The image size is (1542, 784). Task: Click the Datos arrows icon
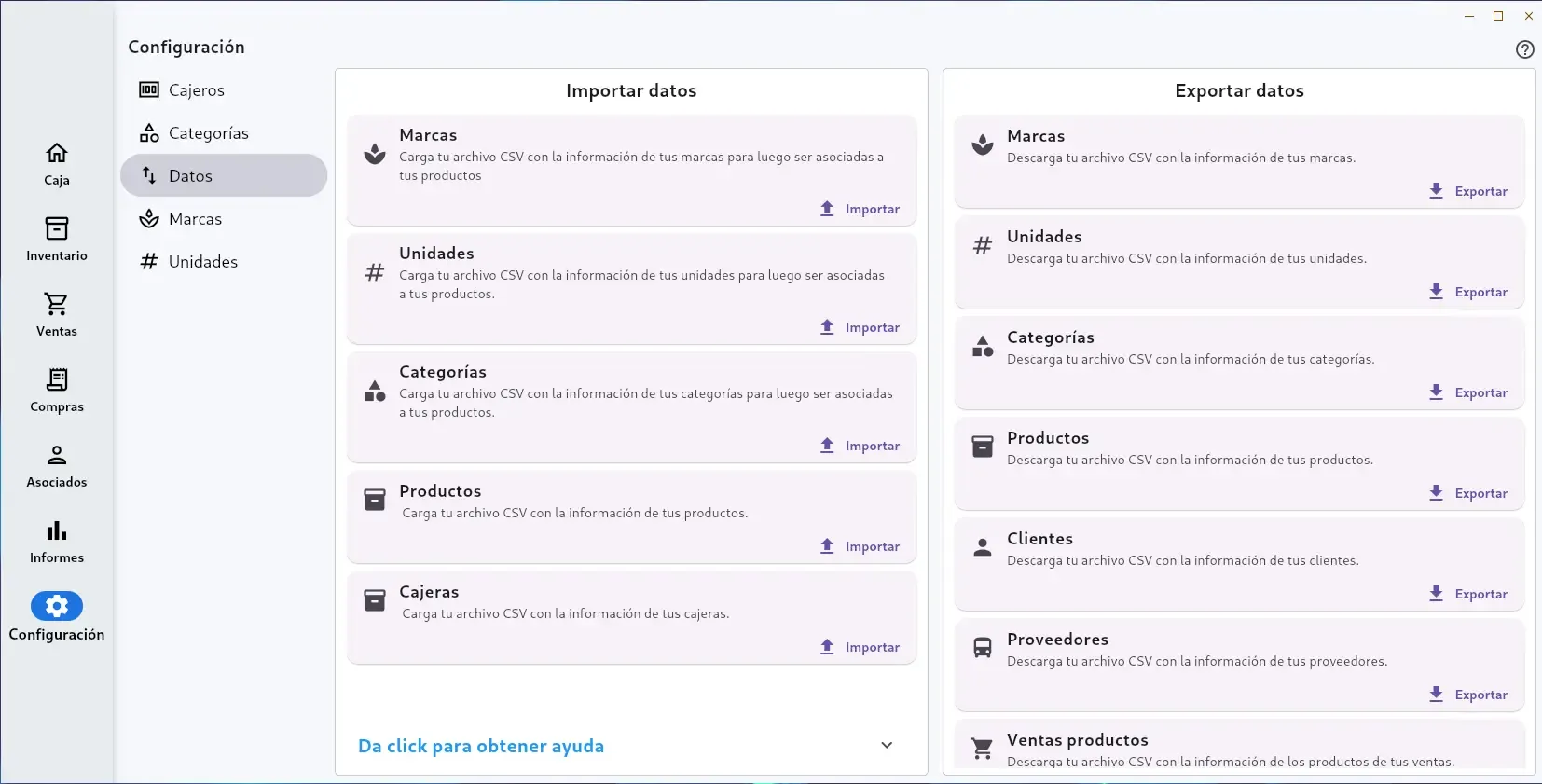pos(149,175)
